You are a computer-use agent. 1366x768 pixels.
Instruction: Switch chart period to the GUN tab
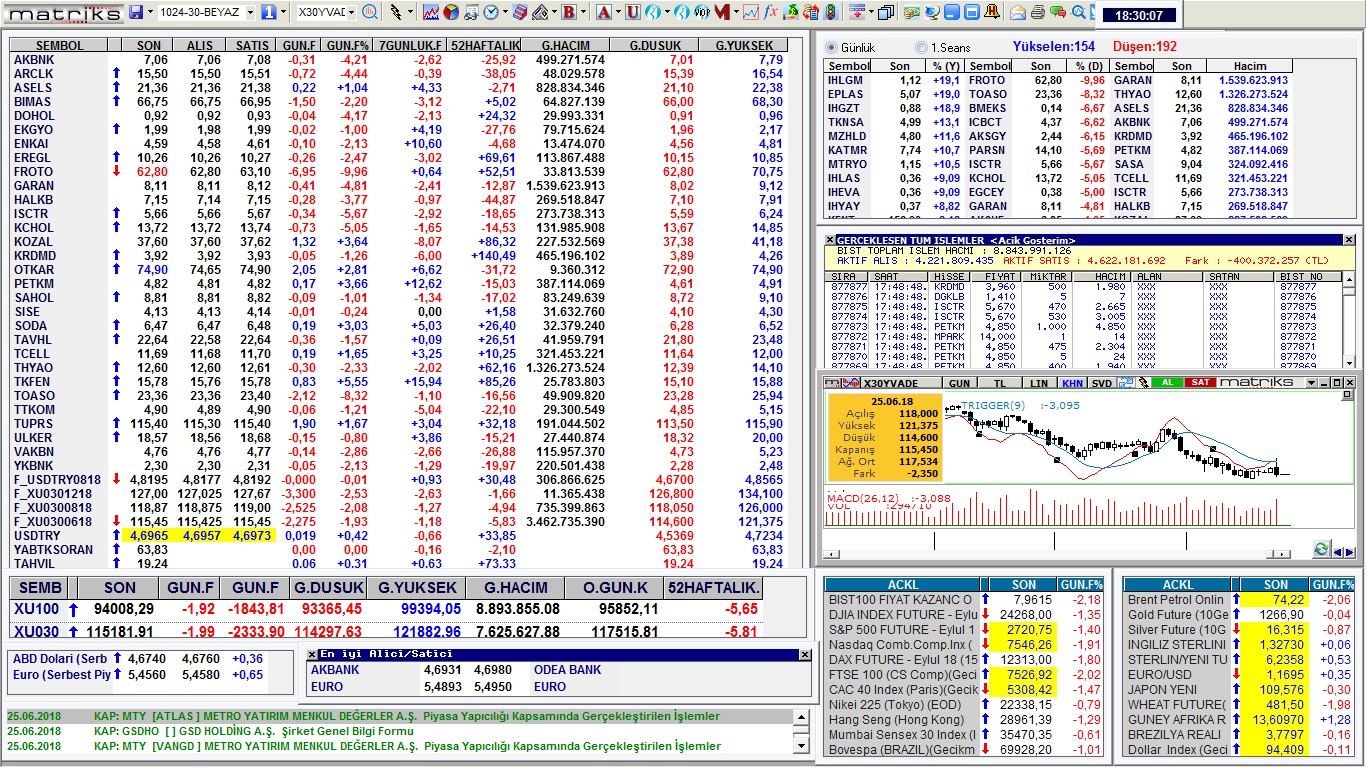tap(959, 383)
